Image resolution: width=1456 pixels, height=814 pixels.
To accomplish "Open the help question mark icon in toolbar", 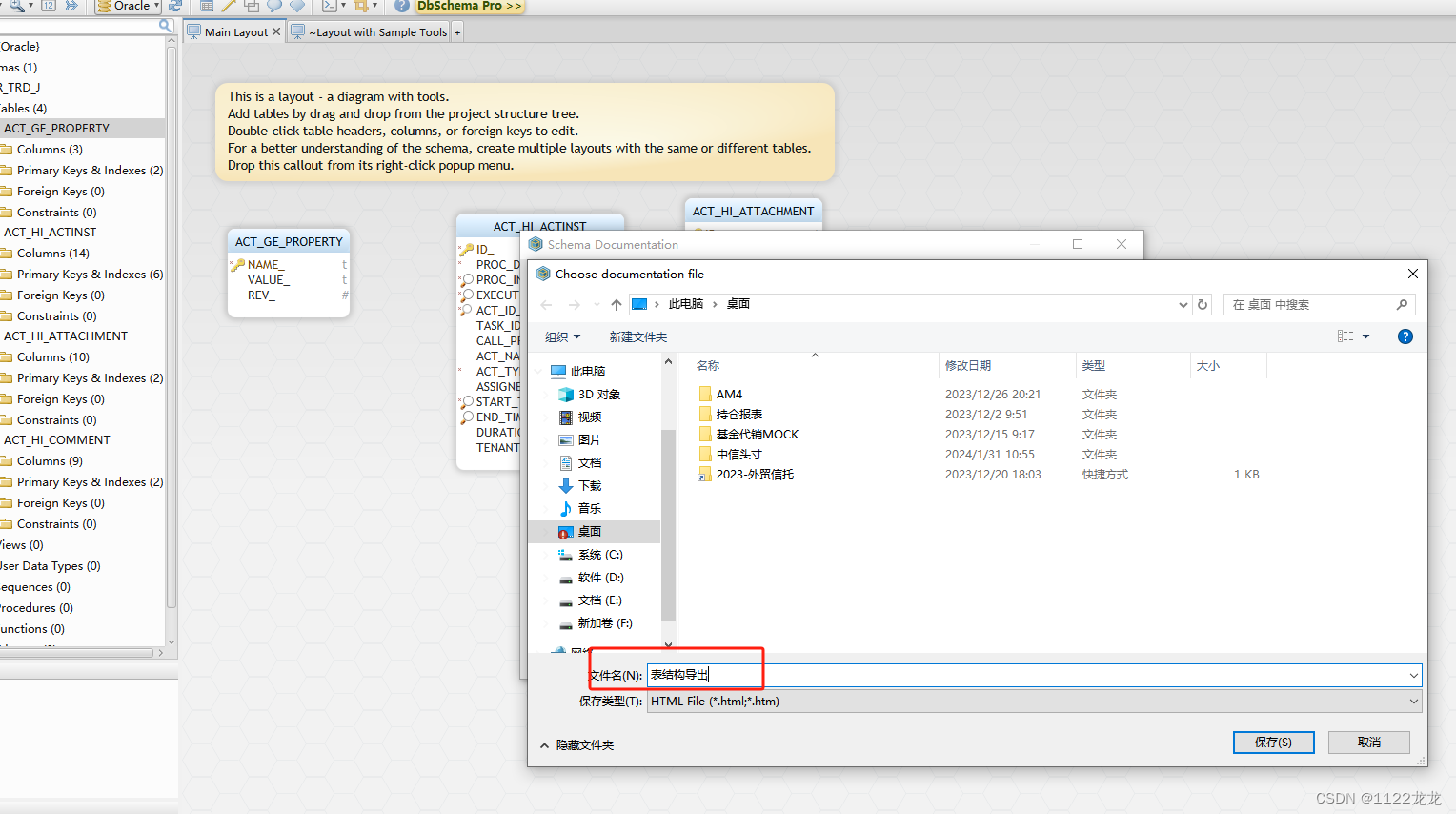I will pos(402,6).
